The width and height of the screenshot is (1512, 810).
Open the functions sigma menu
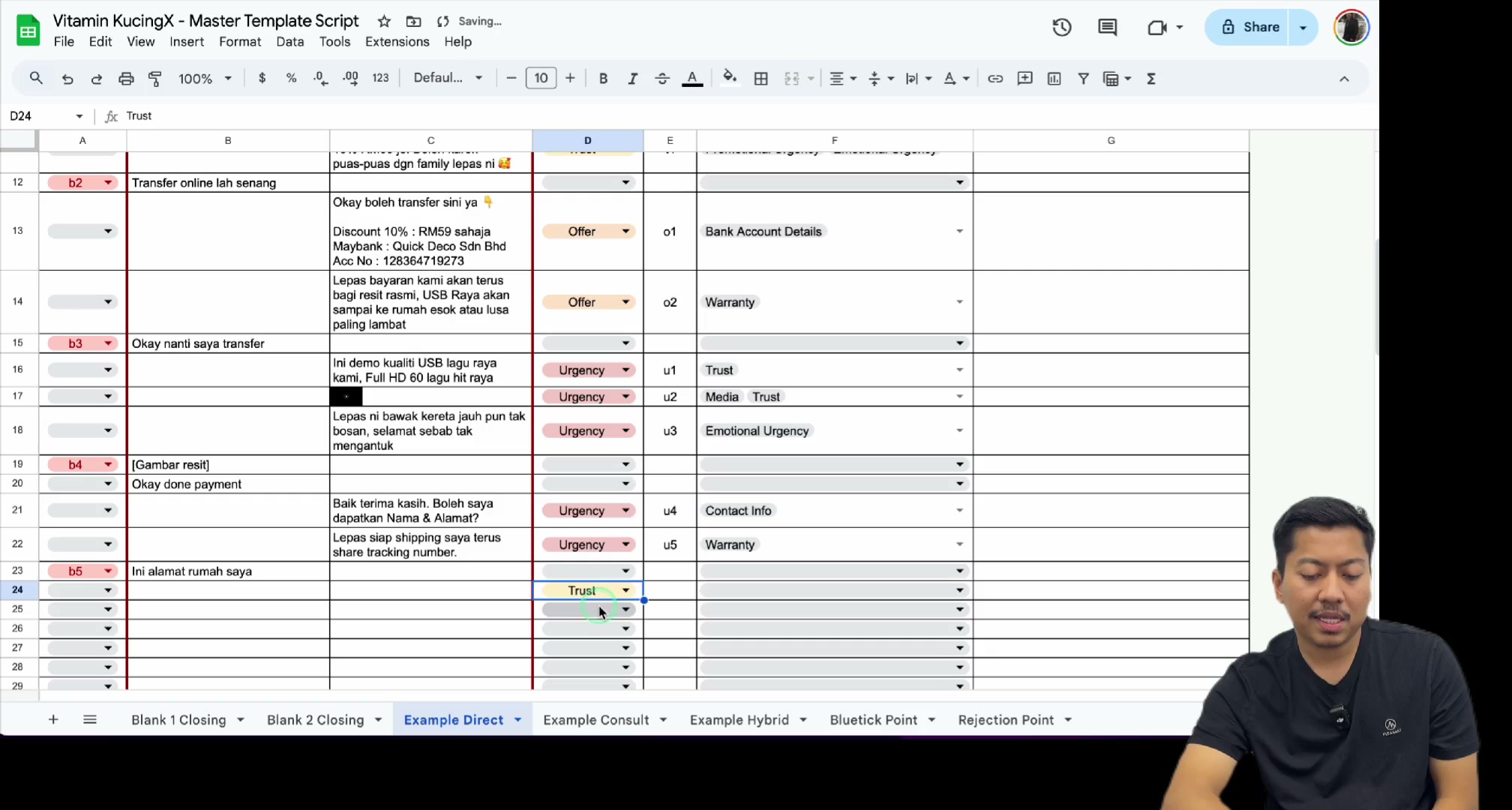pyautogui.click(x=1151, y=78)
